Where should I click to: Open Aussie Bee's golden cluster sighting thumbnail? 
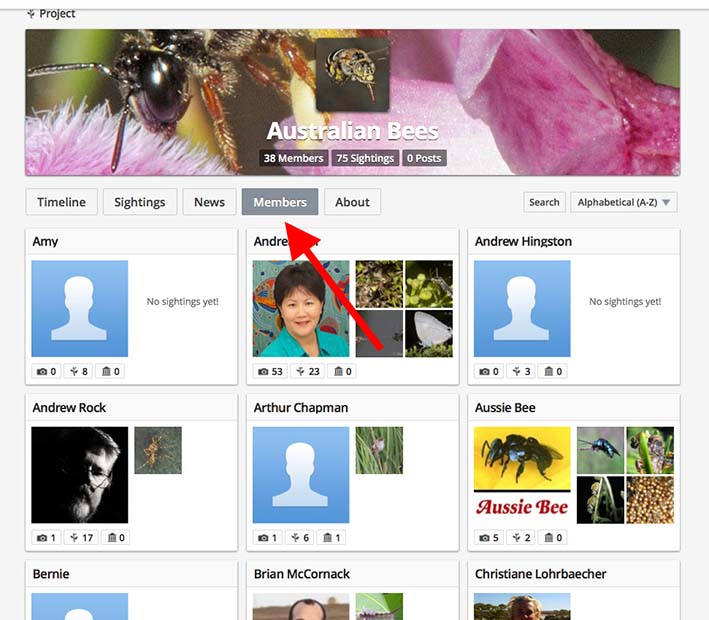coord(650,500)
